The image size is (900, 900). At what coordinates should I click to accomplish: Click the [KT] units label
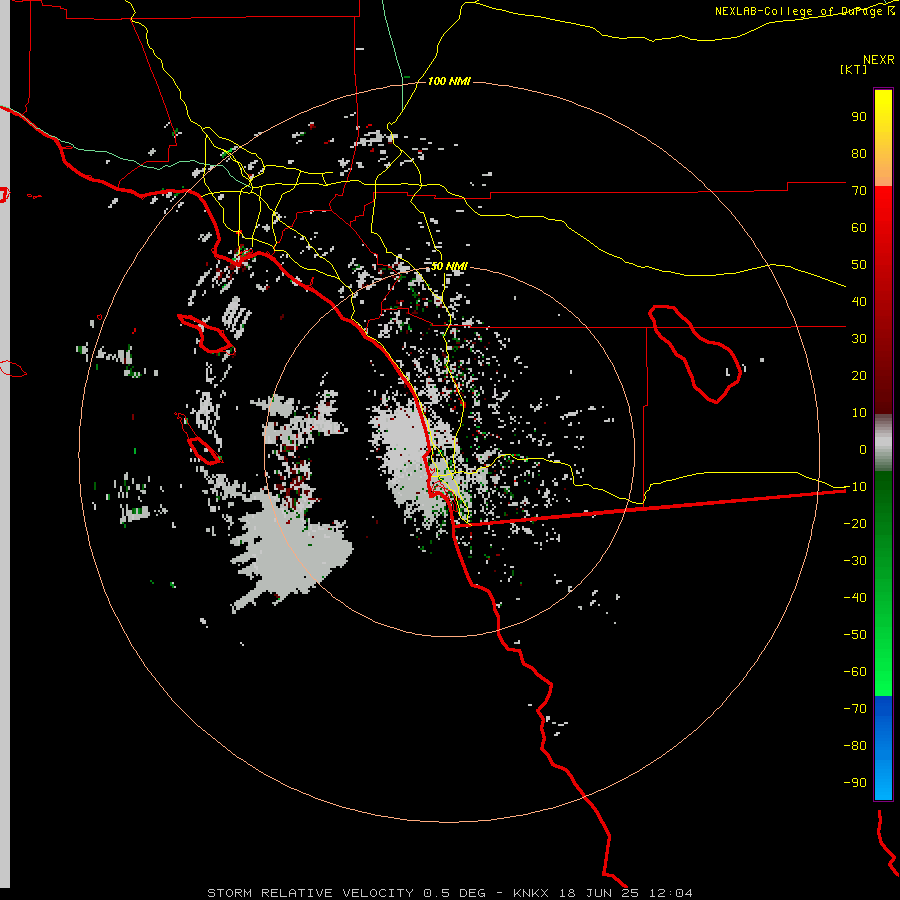[x=854, y=69]
